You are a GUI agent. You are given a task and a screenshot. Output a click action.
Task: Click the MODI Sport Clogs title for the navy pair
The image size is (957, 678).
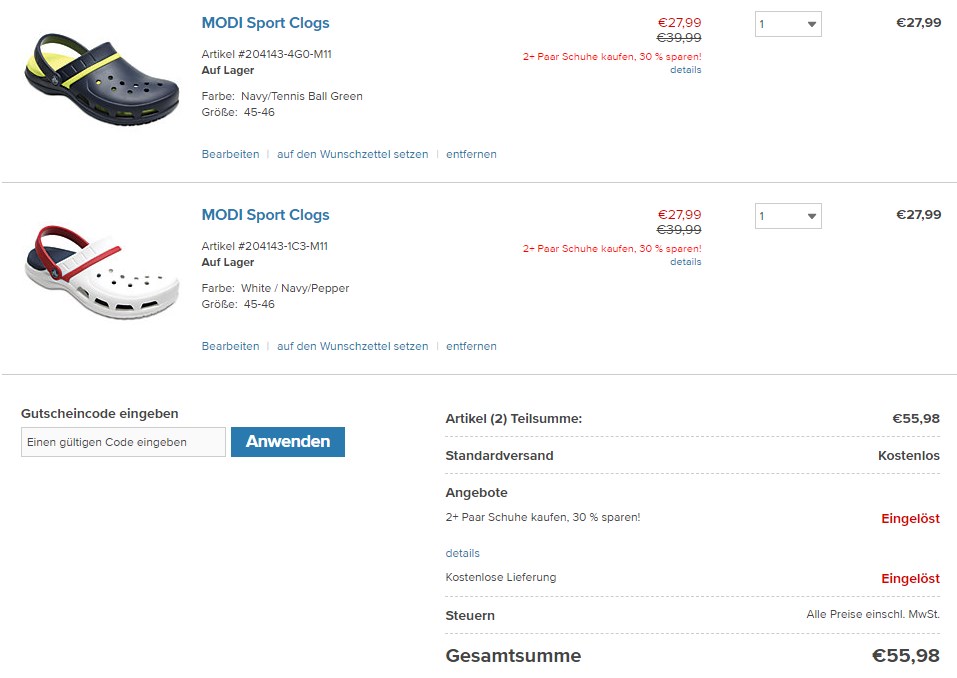click(265, 23)
